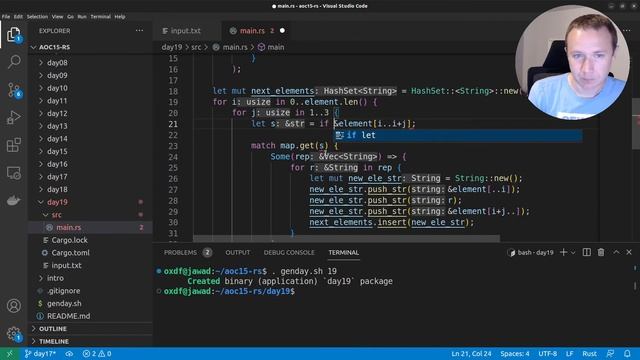The height and width of the screenshot is (360, 640).
Task: Click Ln 21, Col 24 status item
Action: [471, 353]
